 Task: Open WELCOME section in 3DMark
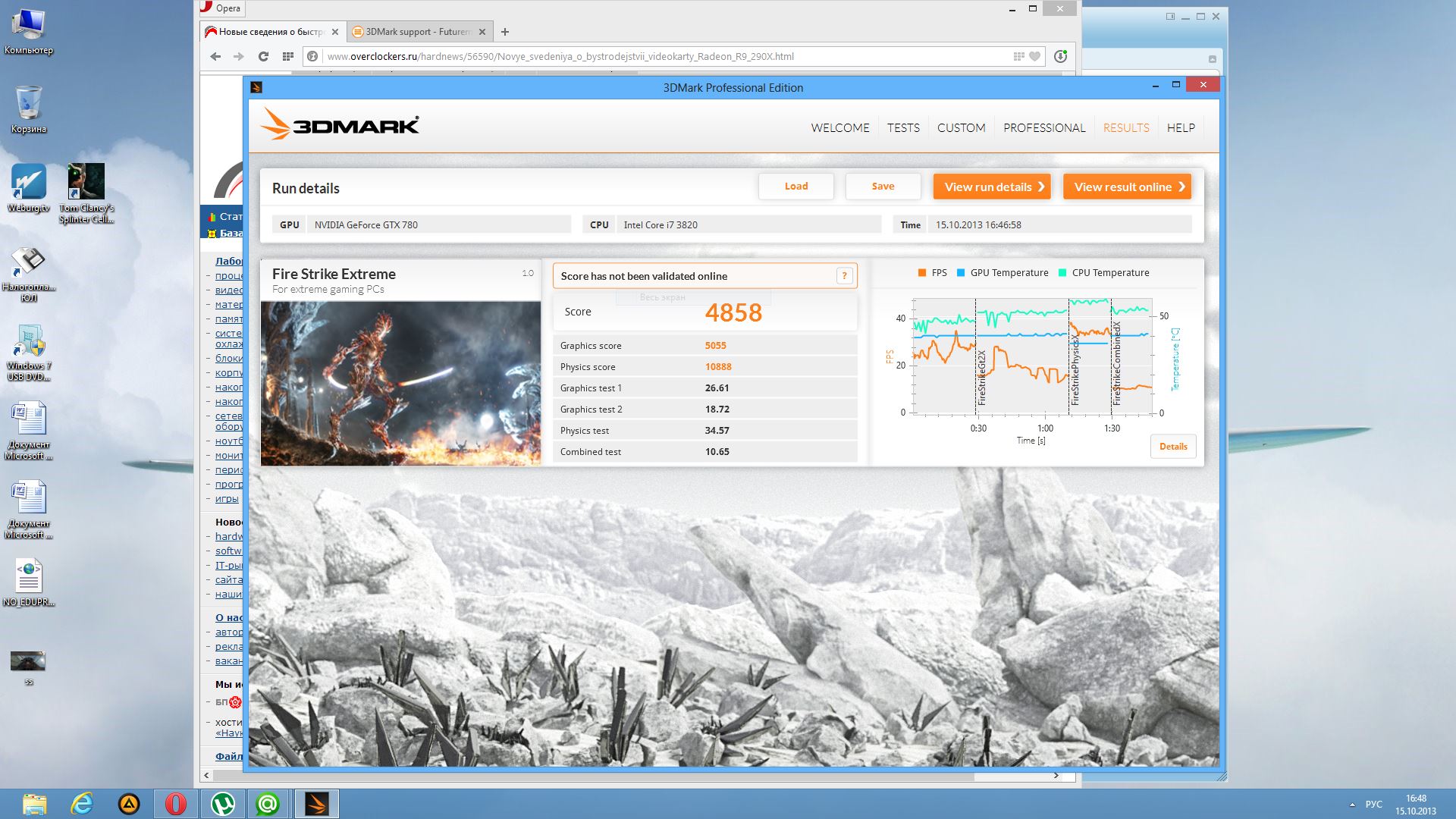pyautogui.click(x=840, y=128)
